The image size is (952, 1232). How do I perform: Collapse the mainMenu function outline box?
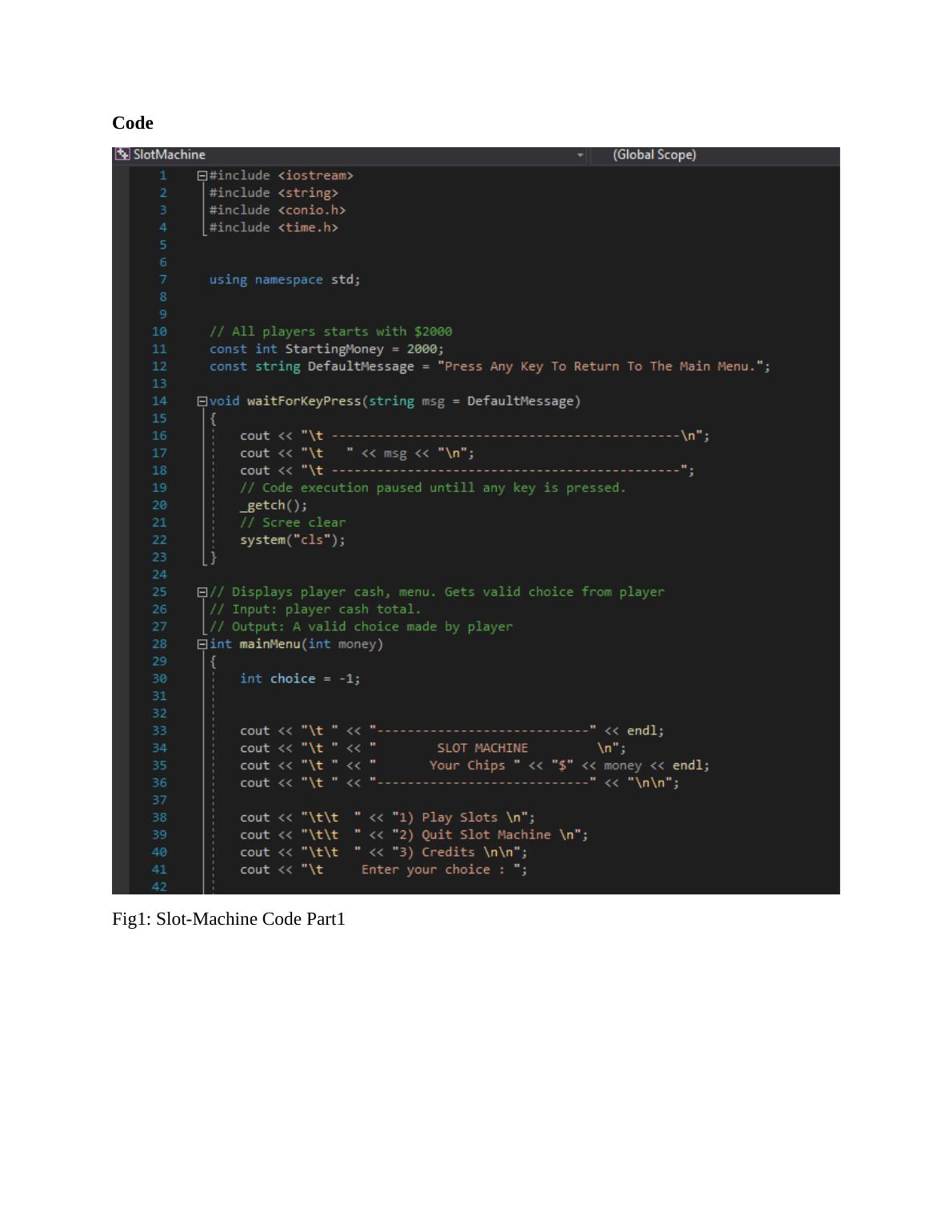click(x=202, y=645)
